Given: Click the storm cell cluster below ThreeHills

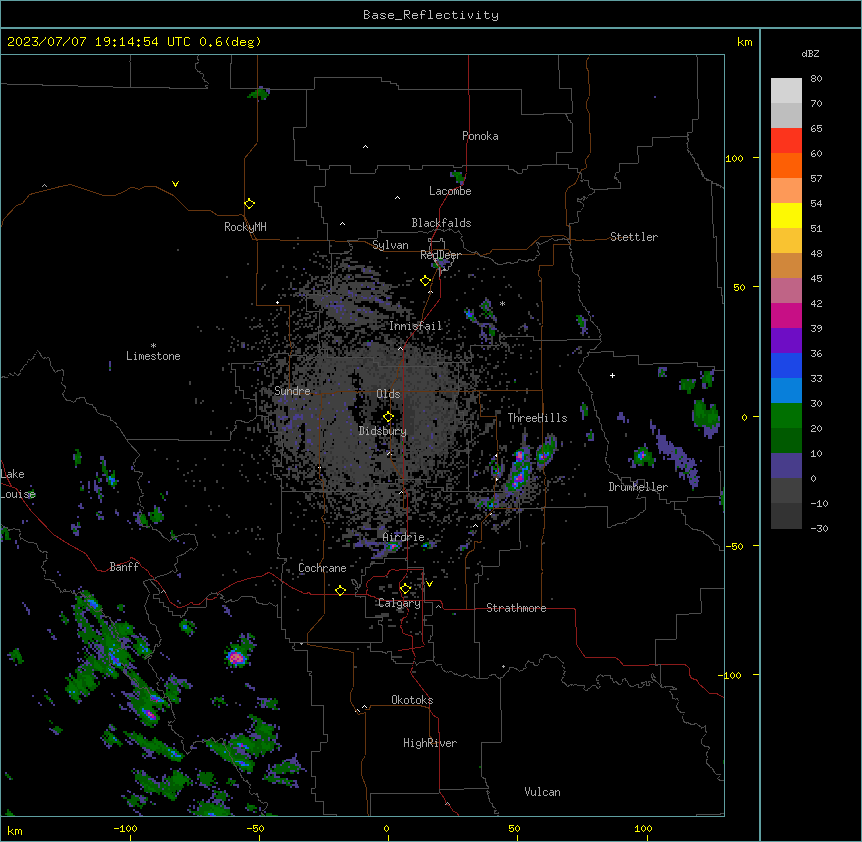Looking at the screenshot, I should [x=520, y=467].
